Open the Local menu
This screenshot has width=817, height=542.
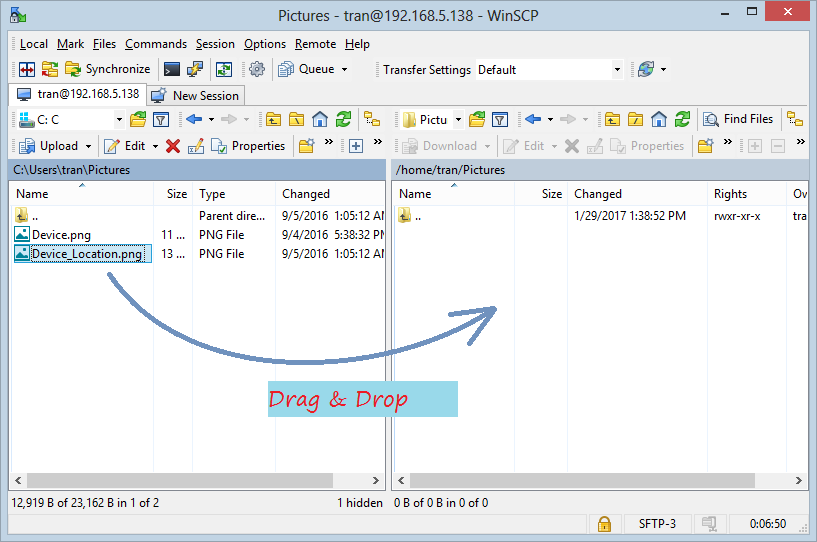pyautogui.click(x=34, y=44)
